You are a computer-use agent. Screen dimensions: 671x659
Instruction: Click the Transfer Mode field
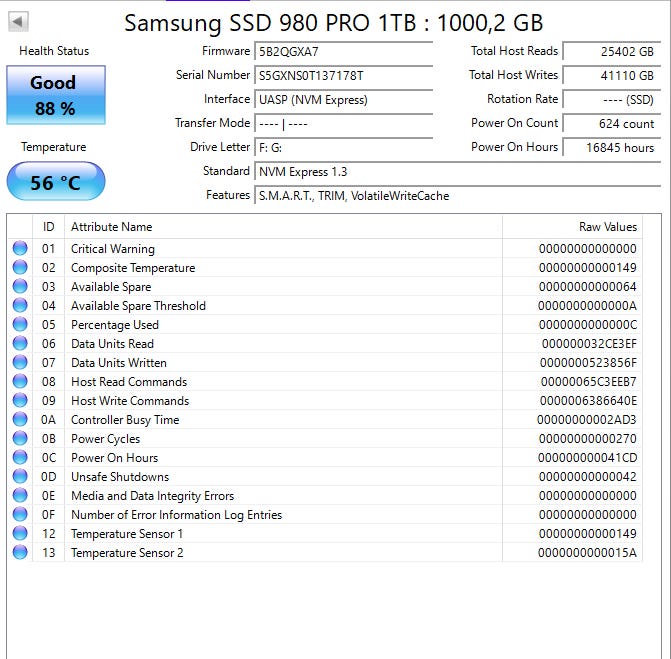[x=344, y=123]
